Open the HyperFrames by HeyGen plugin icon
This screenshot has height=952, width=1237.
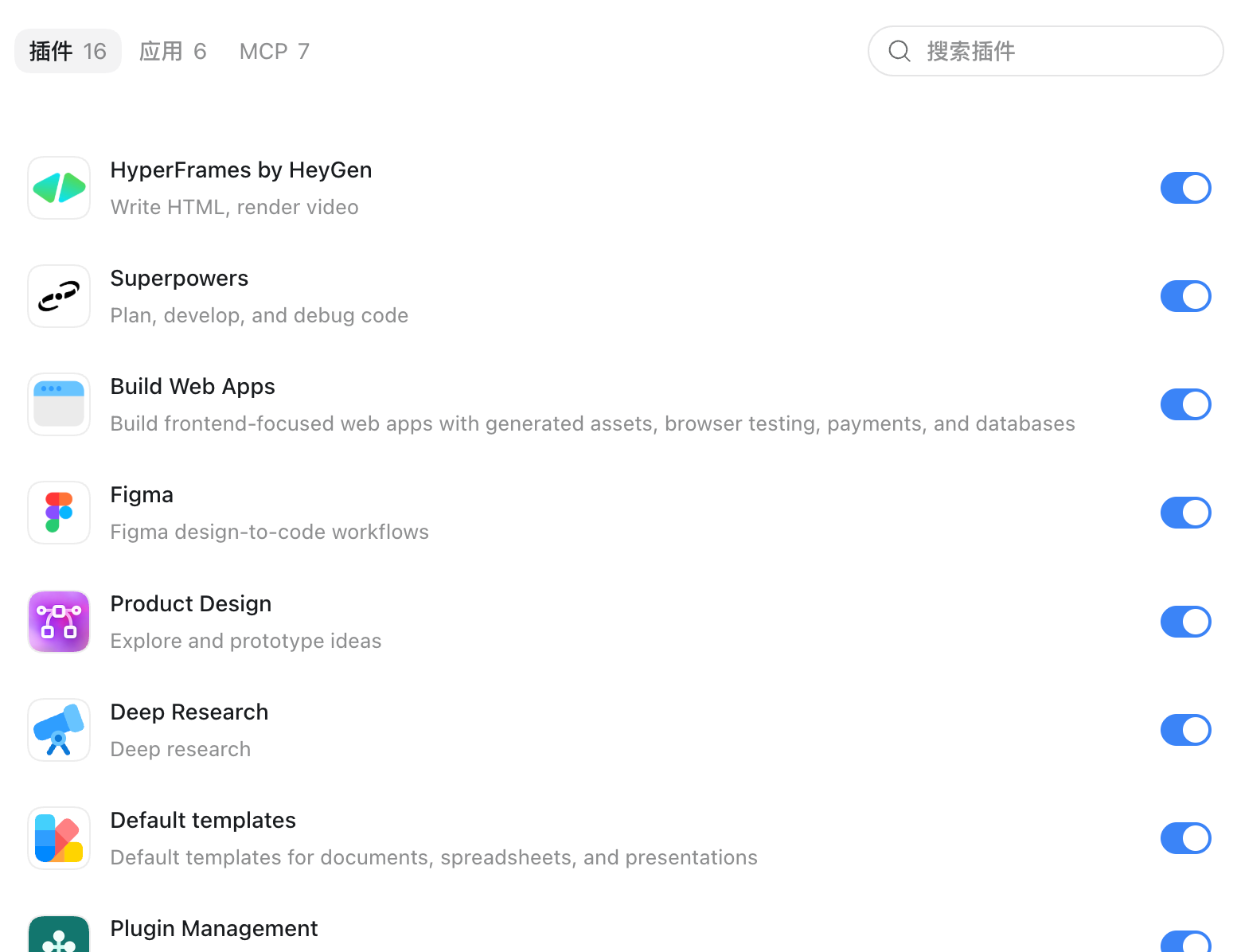[59, 188]
